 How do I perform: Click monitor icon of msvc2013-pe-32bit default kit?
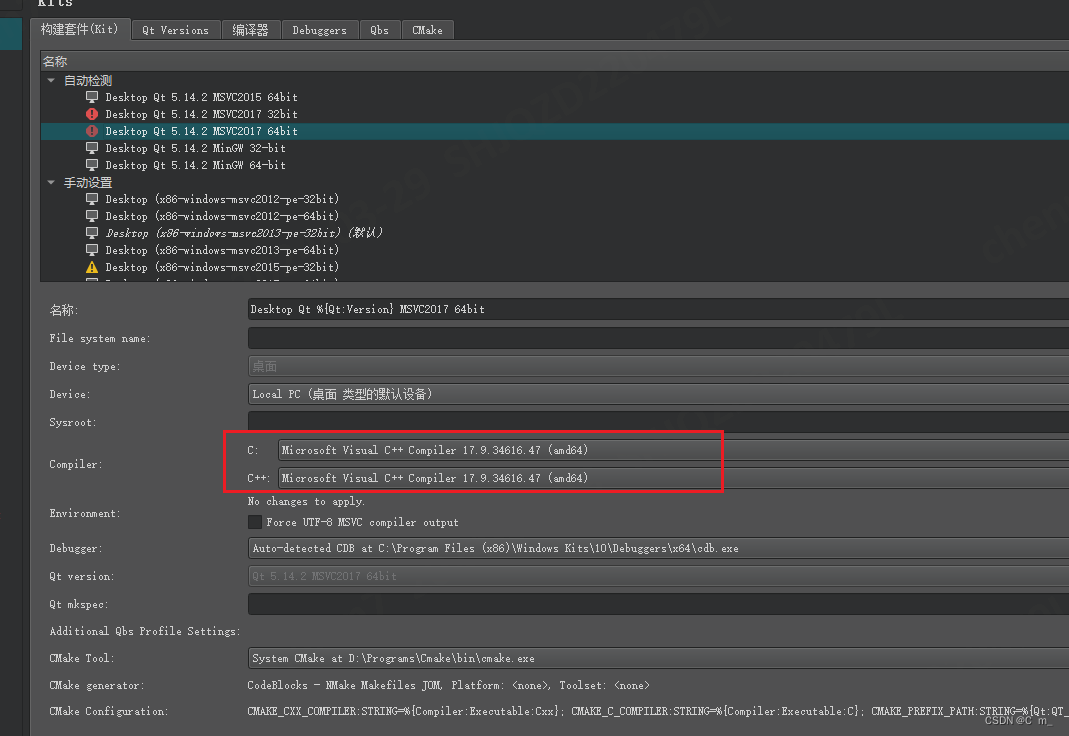pos(92,233)
